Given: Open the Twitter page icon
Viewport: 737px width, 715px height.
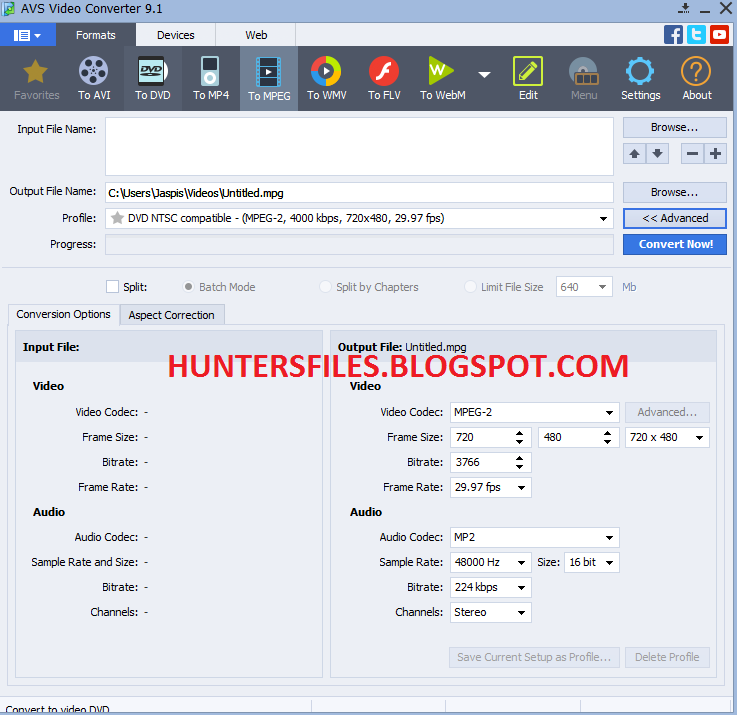Looking at the screenshot, I should click(x=696, y=35).
